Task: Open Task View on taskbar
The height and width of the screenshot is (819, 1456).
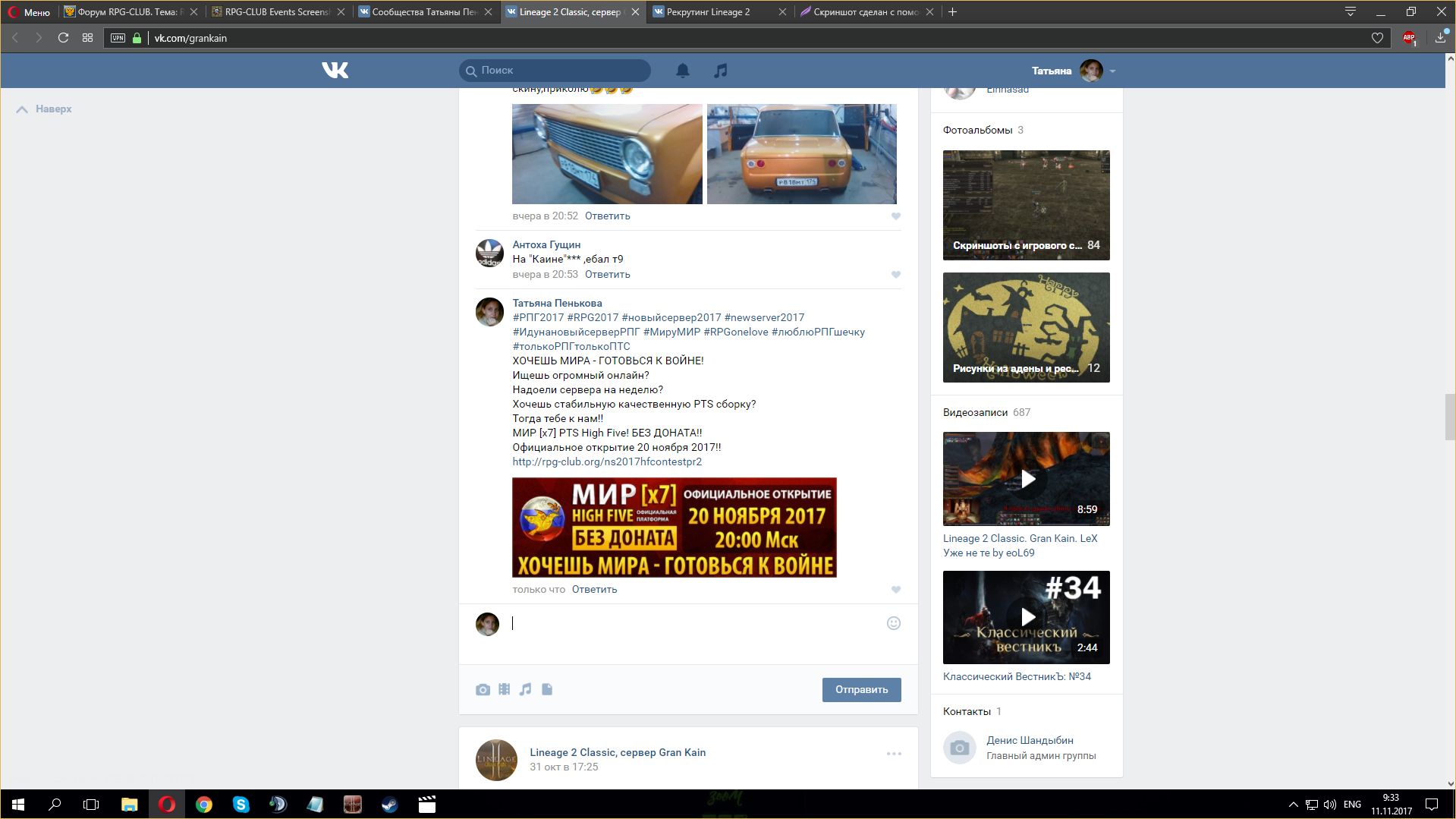Action: point(91,805)
